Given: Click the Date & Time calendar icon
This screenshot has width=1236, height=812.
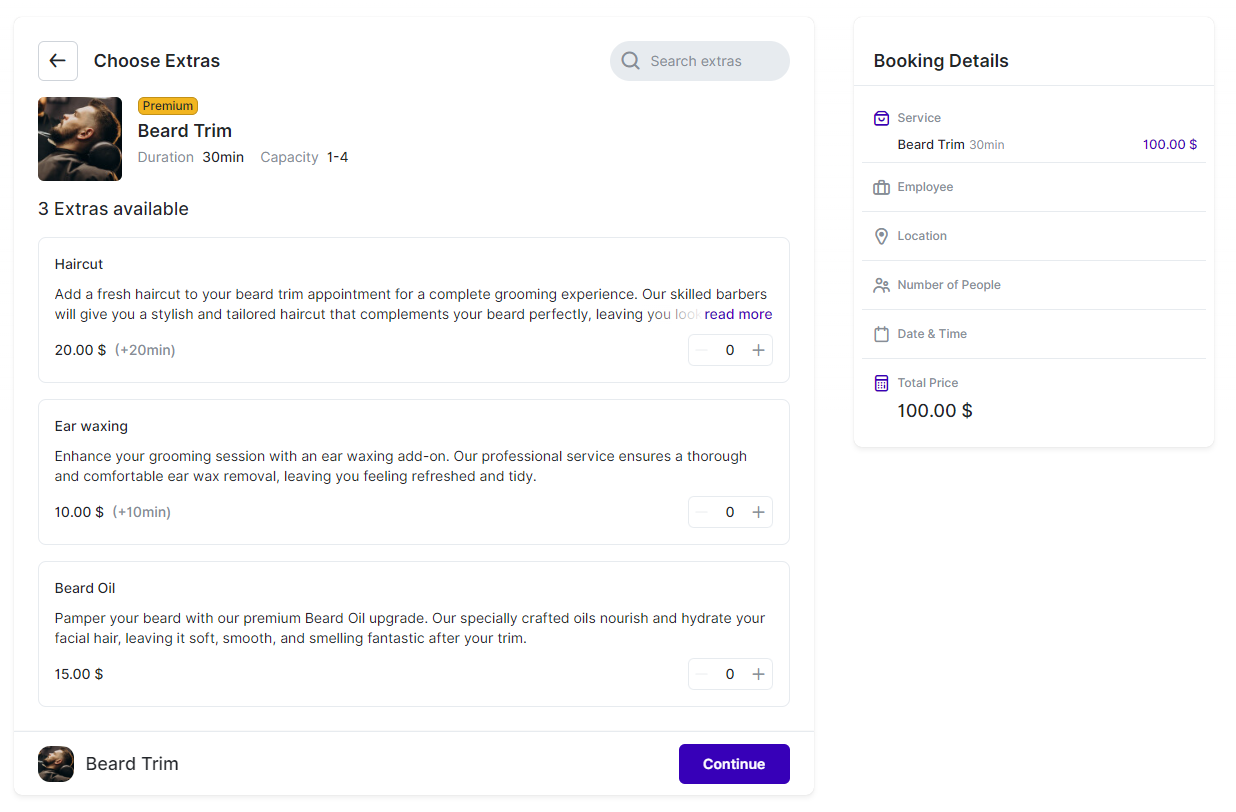Looking at the screenshot, I should [x=881, y=334].
